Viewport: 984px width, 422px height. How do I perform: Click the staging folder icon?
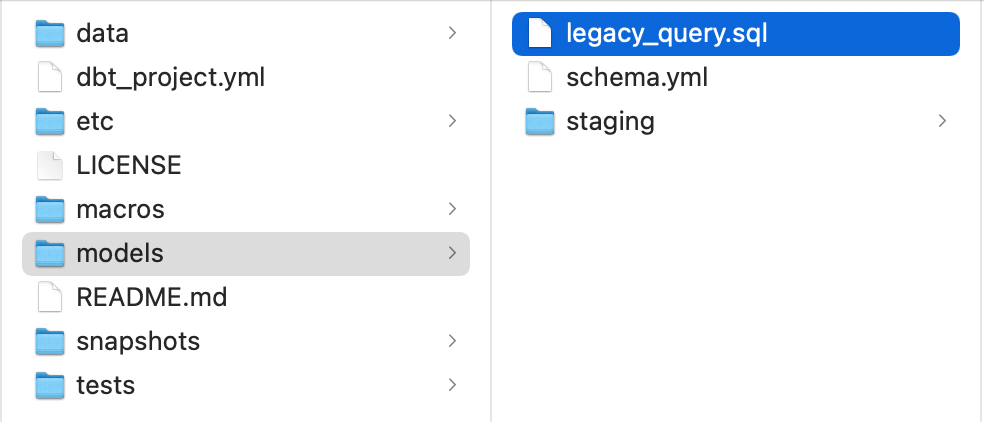540,122
